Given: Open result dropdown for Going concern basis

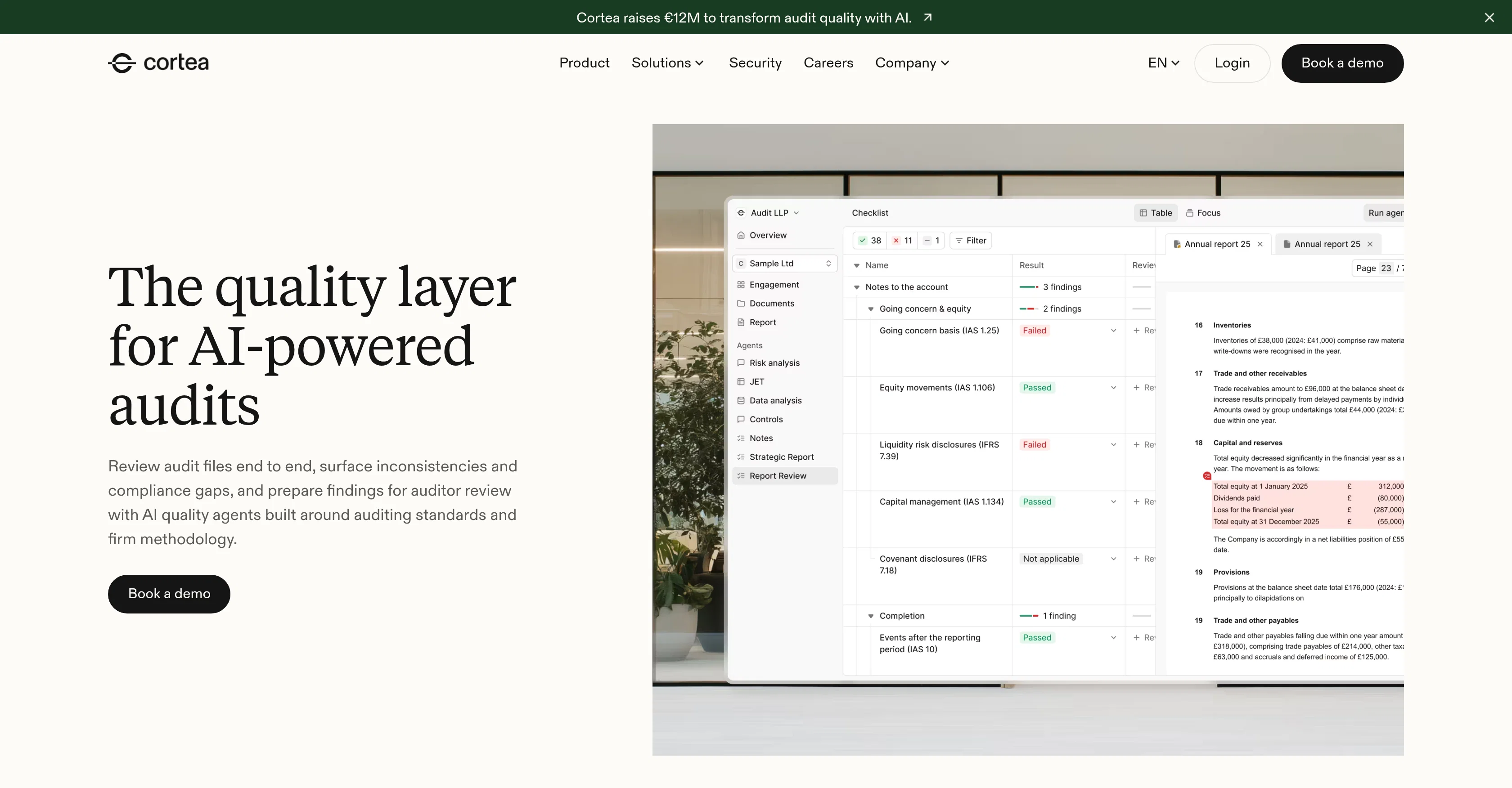Looking at the screenshot, I should click(x=1113, y=331).
